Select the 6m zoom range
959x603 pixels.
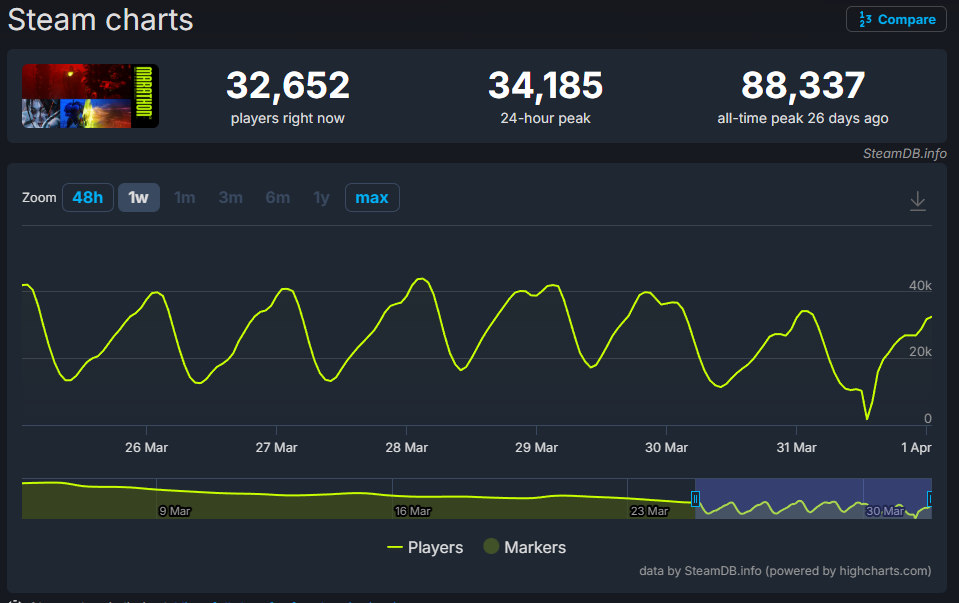coord(277,197)
